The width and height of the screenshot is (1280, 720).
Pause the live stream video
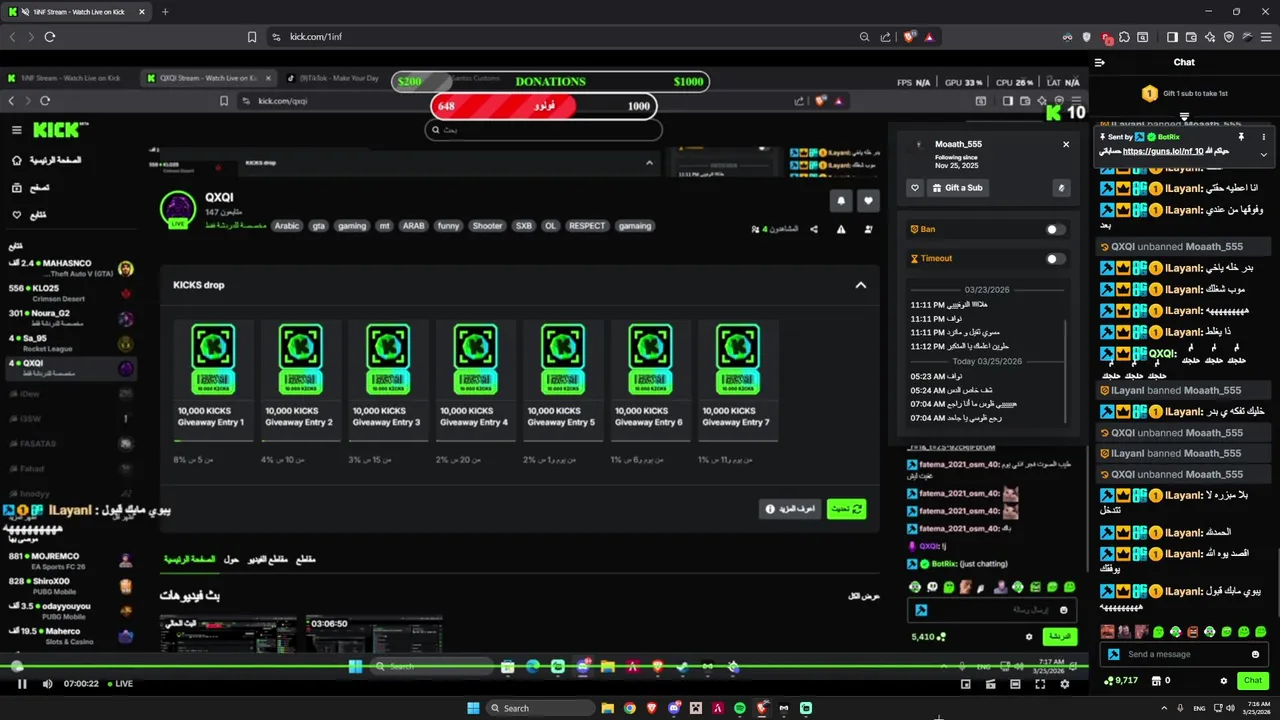(x=22, y=684)
